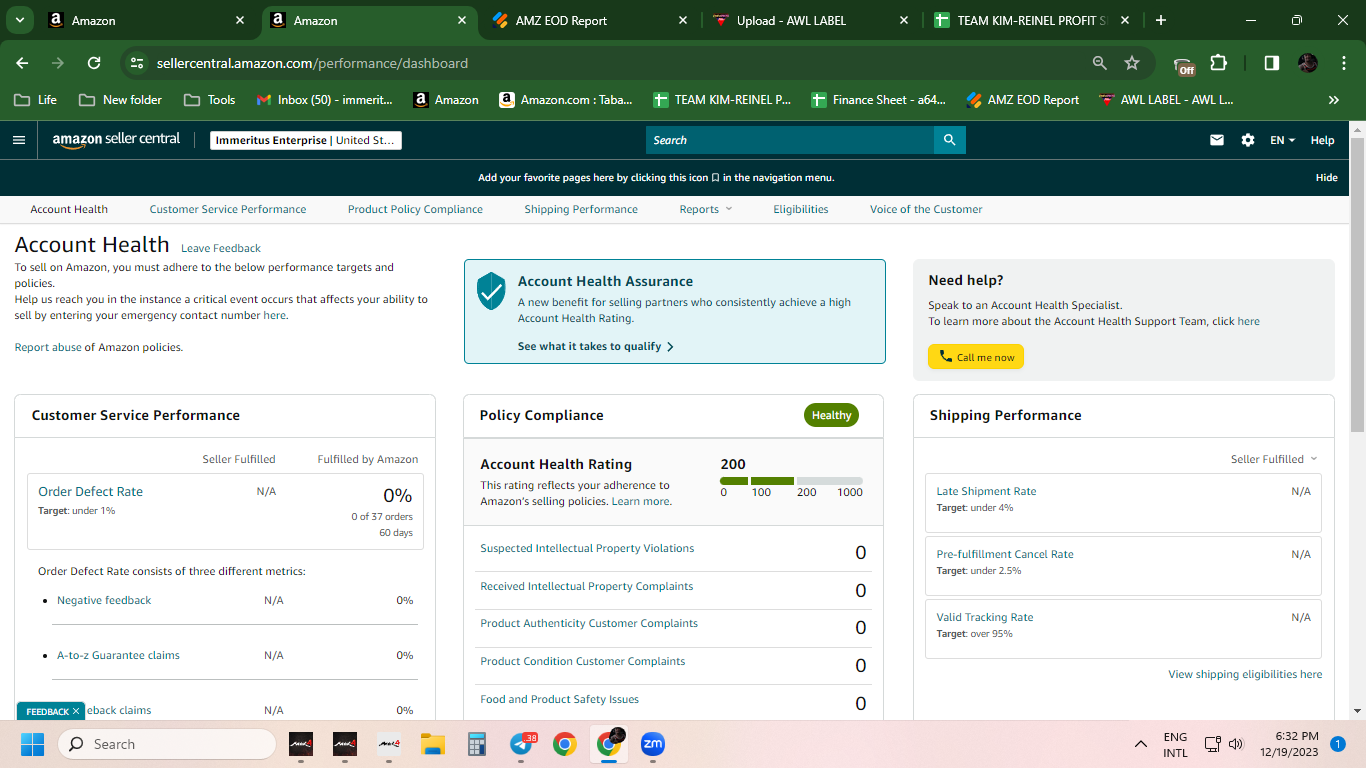The image size is (1366, 768).
Task: View site information icon beside the URL
Action: (138, 63)
